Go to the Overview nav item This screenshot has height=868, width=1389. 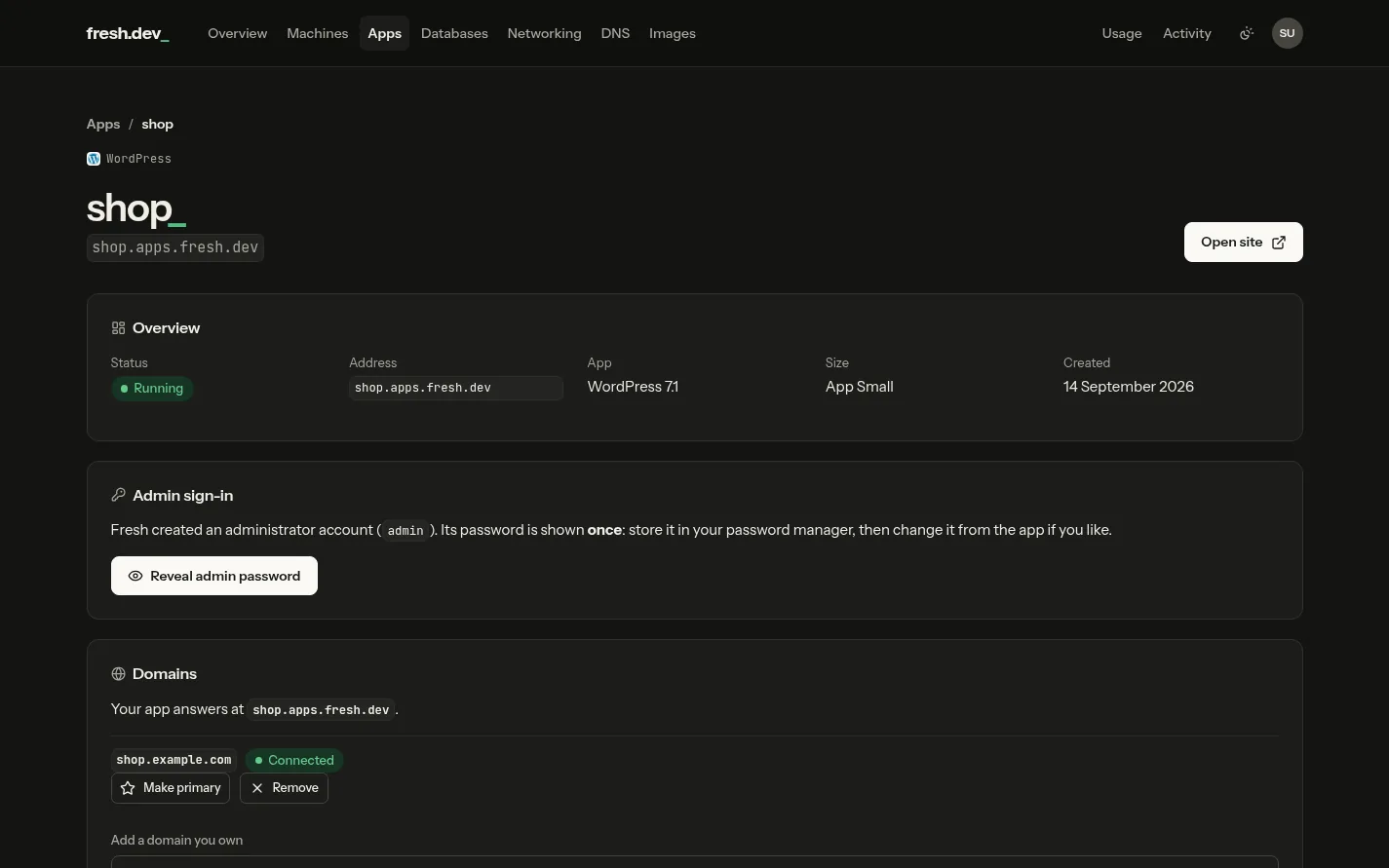click(x=237, y=33)
